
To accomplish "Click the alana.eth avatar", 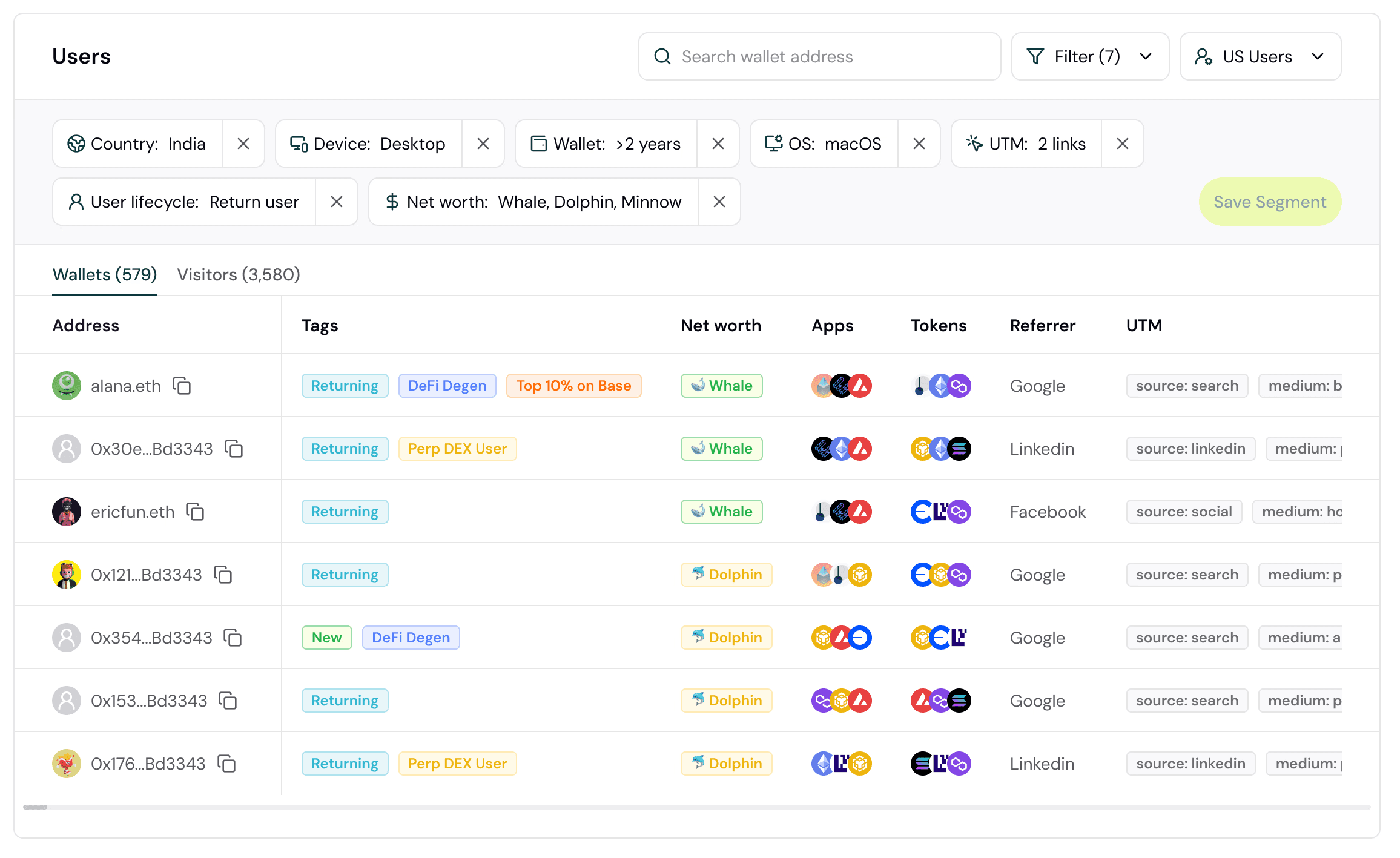I will click(67, 386).
